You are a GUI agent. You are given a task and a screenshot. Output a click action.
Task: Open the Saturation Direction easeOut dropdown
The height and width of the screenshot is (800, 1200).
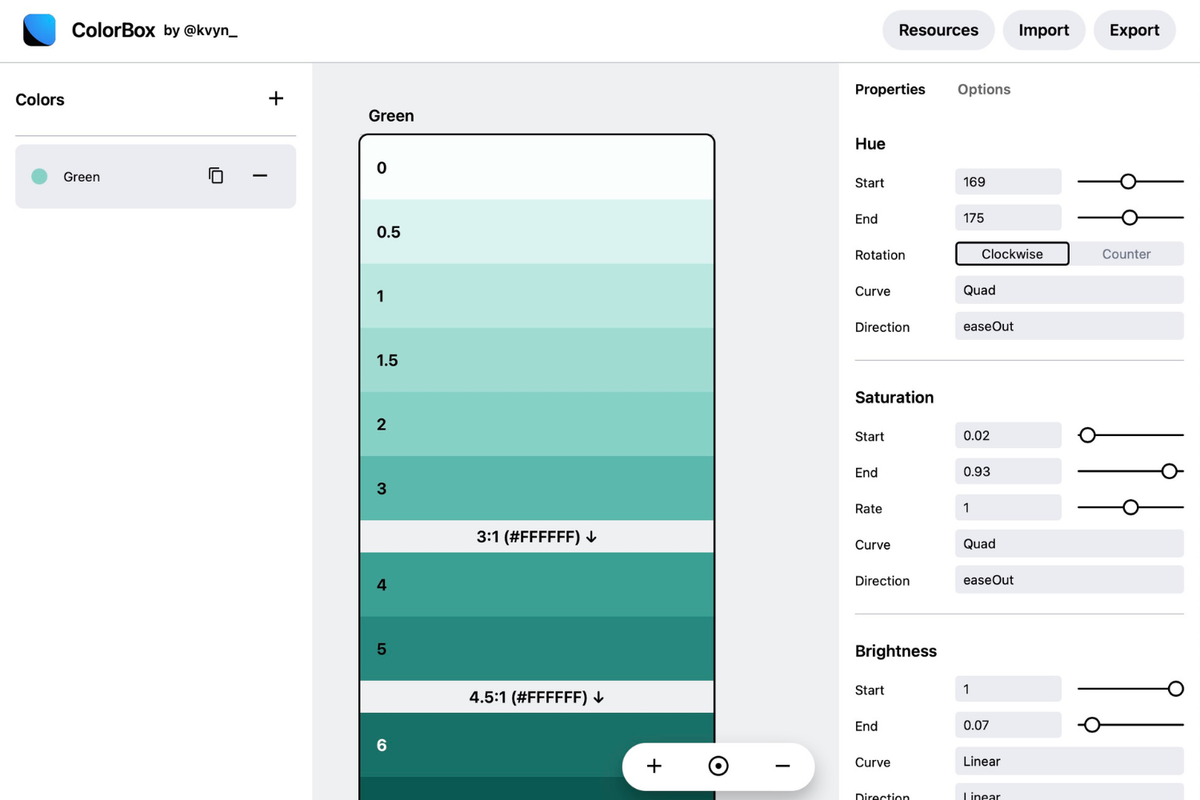tap(1069, 580)
